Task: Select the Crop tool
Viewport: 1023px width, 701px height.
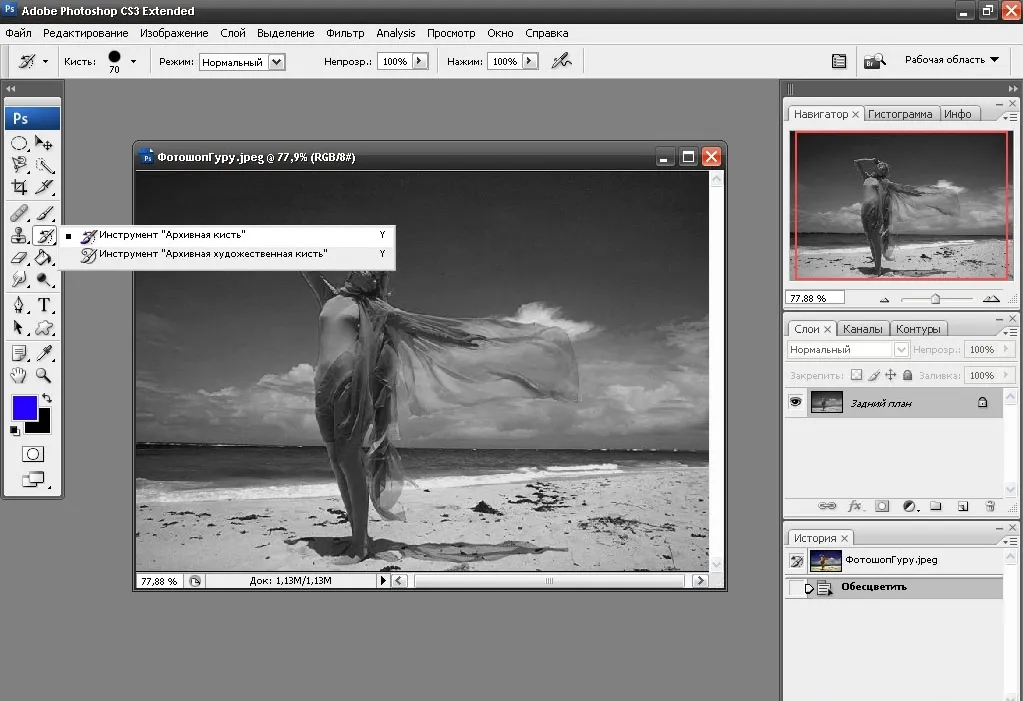Action: (19, 187)
